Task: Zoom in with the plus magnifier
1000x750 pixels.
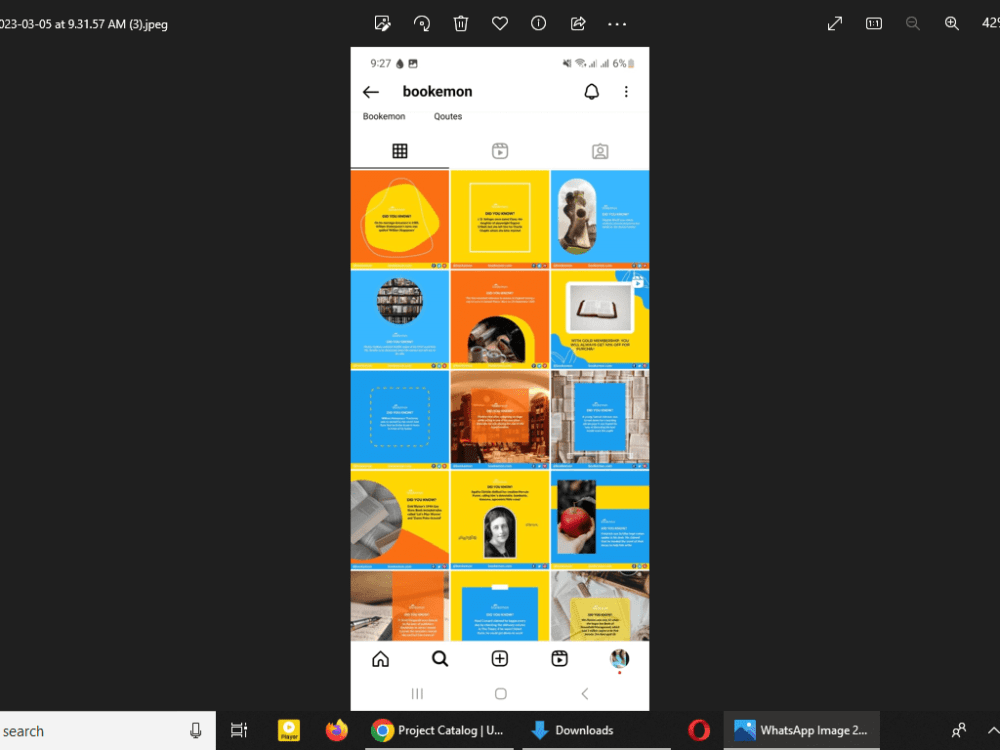Action: pos(952,24)
